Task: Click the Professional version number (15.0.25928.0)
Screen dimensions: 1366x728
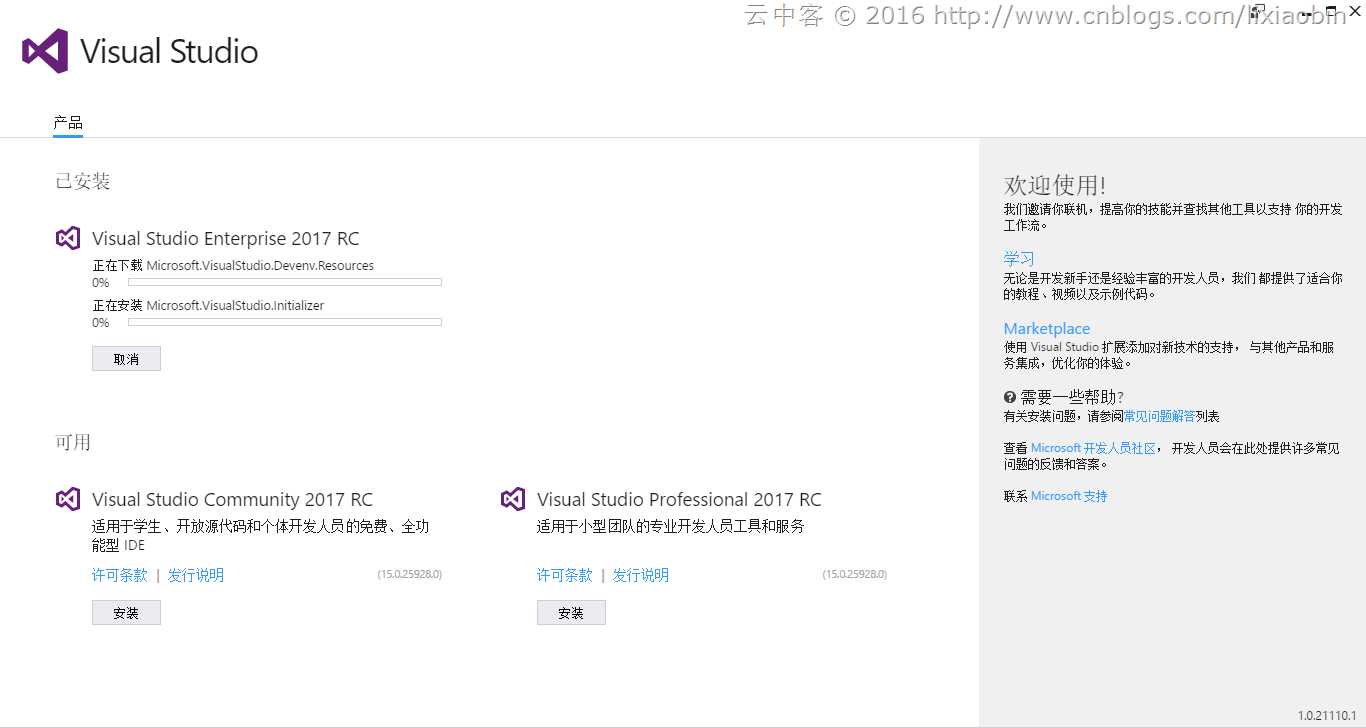Action: (854, 575)
